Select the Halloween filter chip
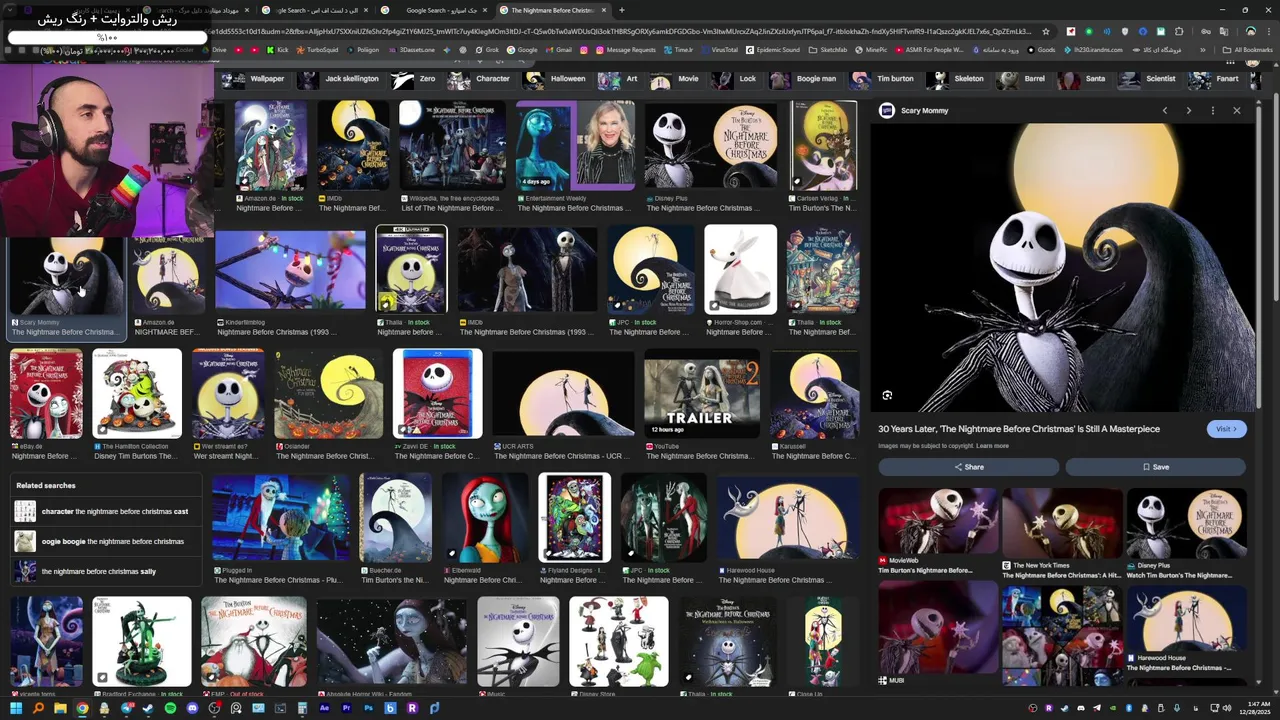This screenshot has height=720, width=1280. point(557,79)
